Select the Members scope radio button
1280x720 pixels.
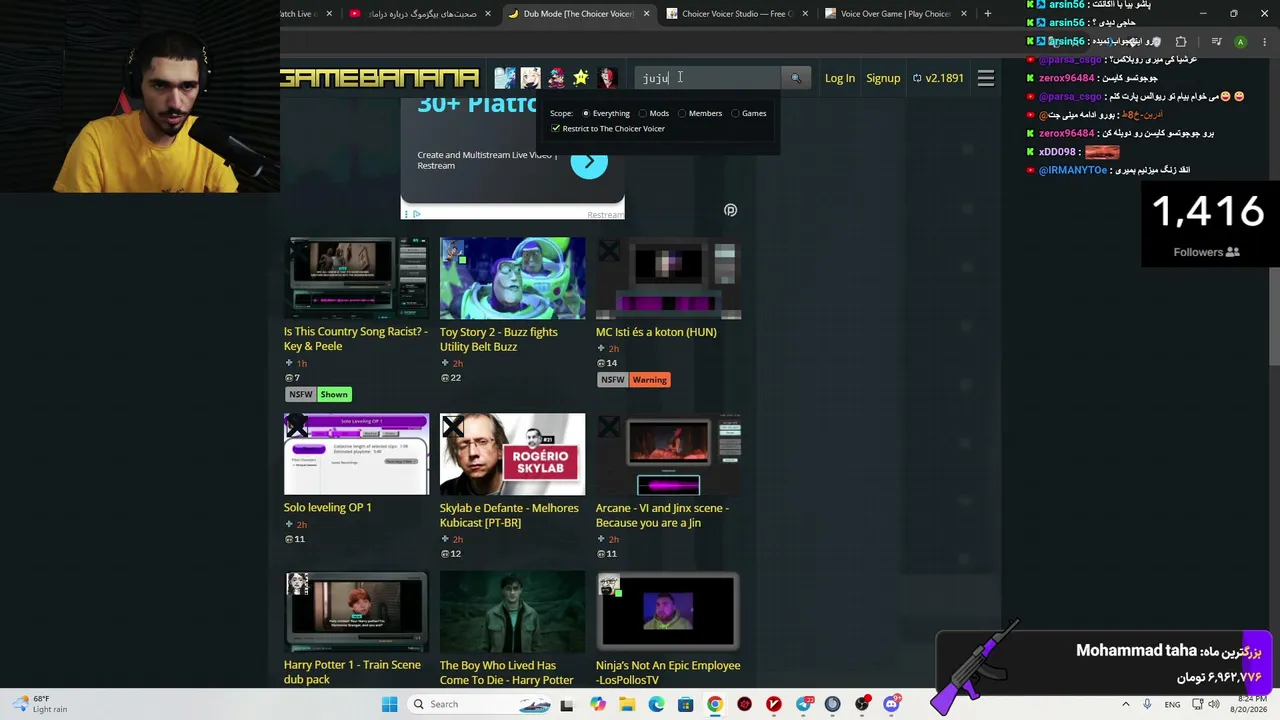[x=682, y=113]
